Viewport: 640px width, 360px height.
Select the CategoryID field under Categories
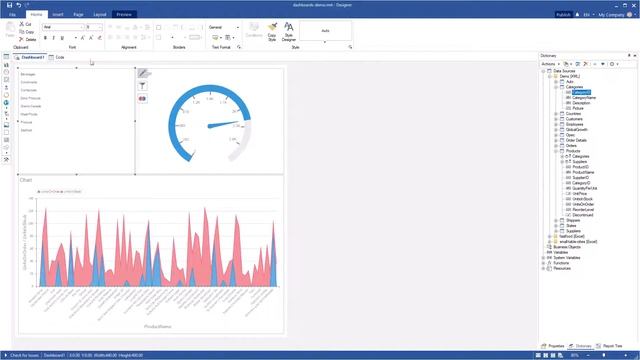click(x=581, y=92)
